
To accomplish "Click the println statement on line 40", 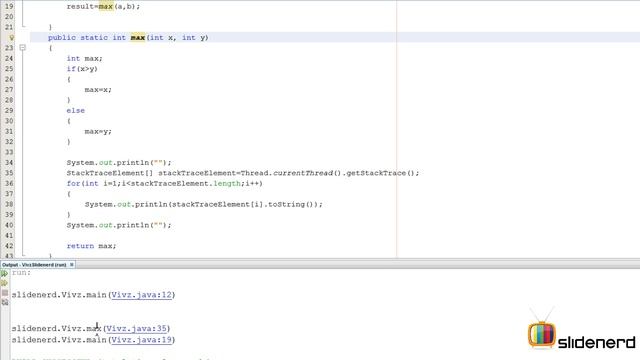I will pyautogui.click(x=119, y=225).
